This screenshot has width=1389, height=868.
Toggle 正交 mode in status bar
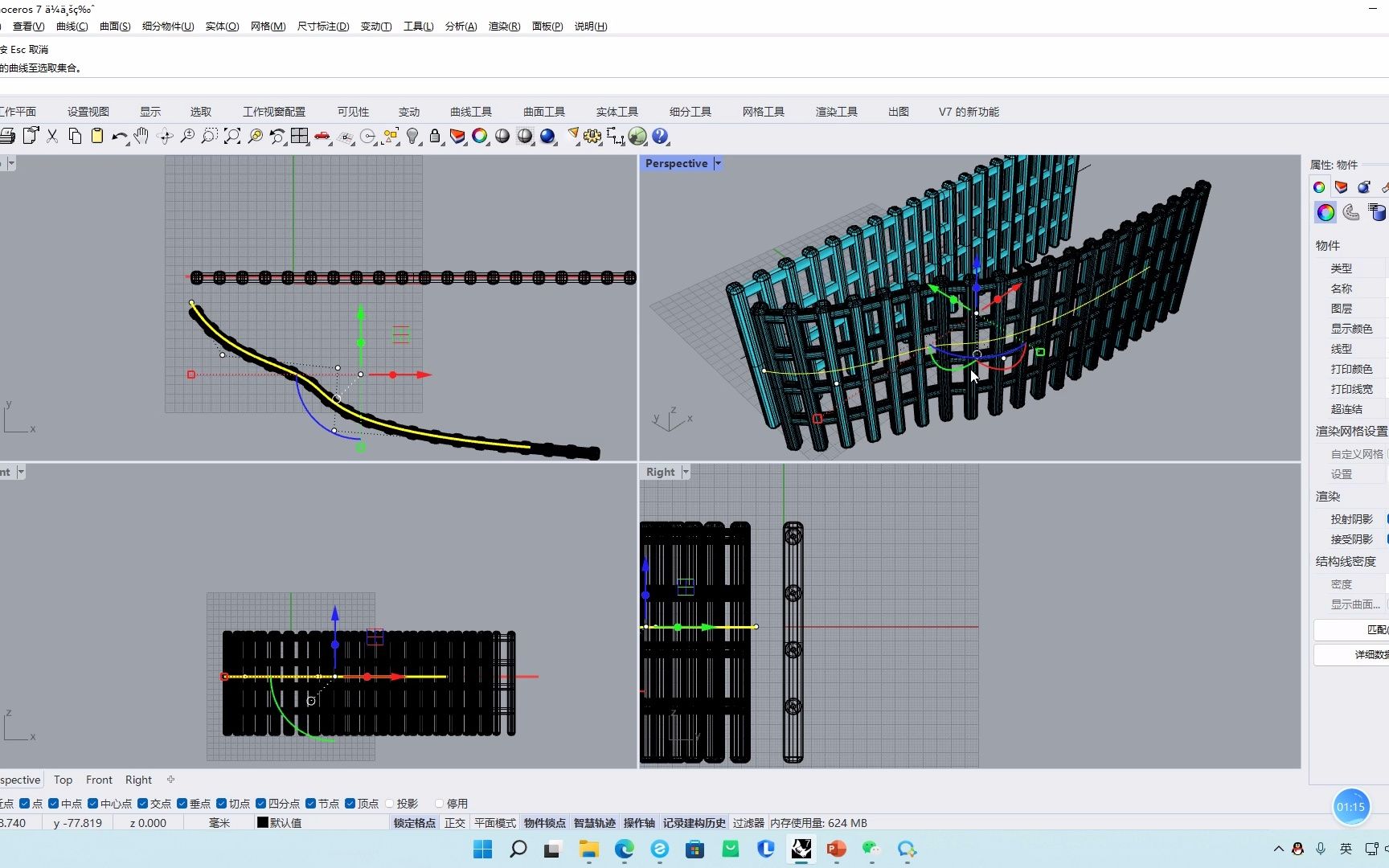click(454, 823)
